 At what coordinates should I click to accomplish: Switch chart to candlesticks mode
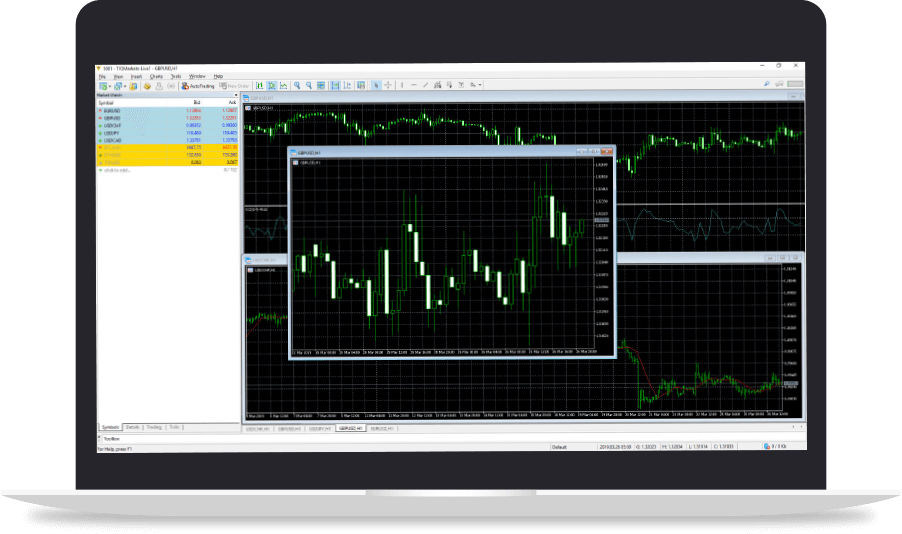point(272,86)
